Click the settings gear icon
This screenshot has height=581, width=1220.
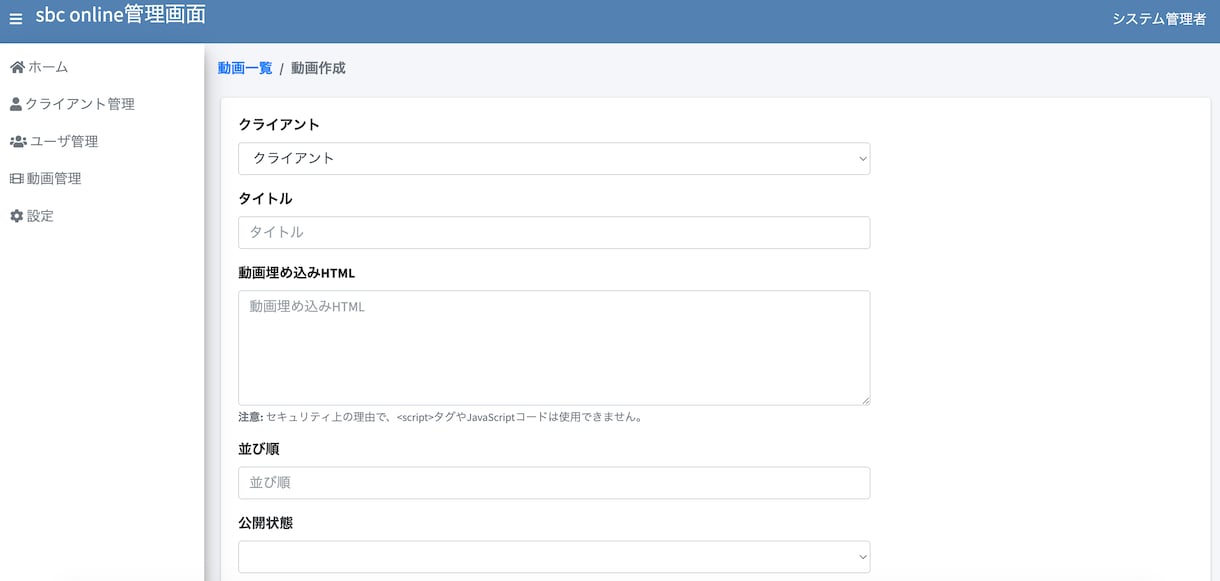[16, 216]
